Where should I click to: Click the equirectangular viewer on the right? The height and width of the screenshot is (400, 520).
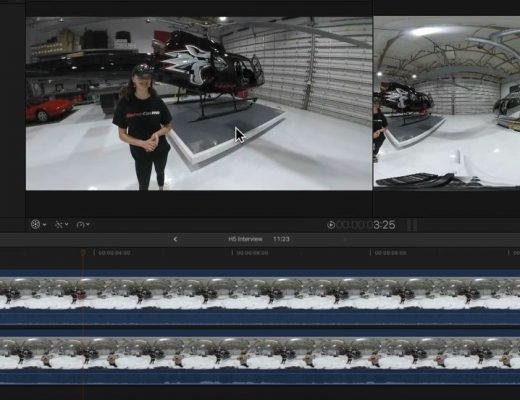[447, 102]
